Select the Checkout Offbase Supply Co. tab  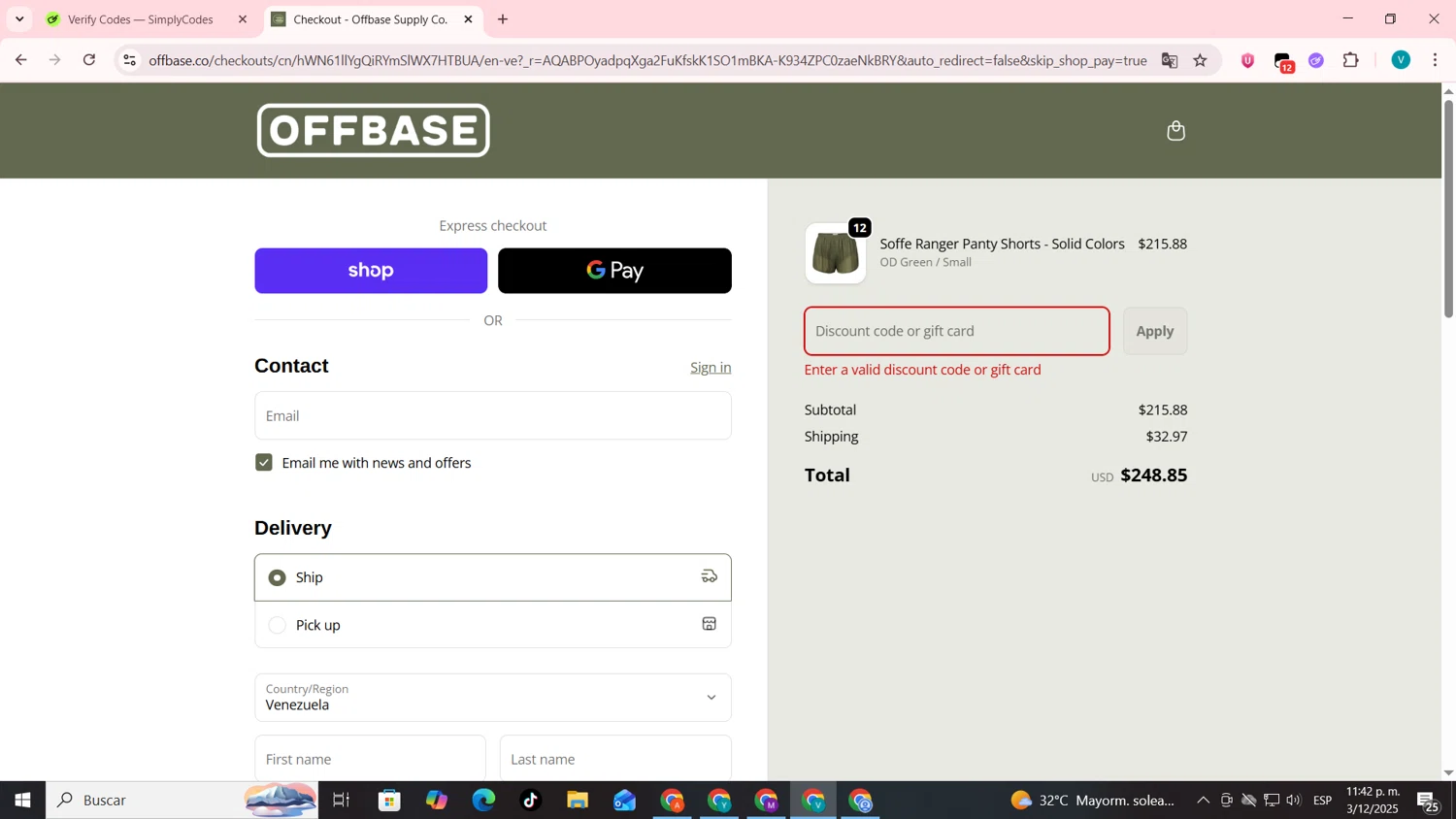pyautogui.click(x=369, y=19)
